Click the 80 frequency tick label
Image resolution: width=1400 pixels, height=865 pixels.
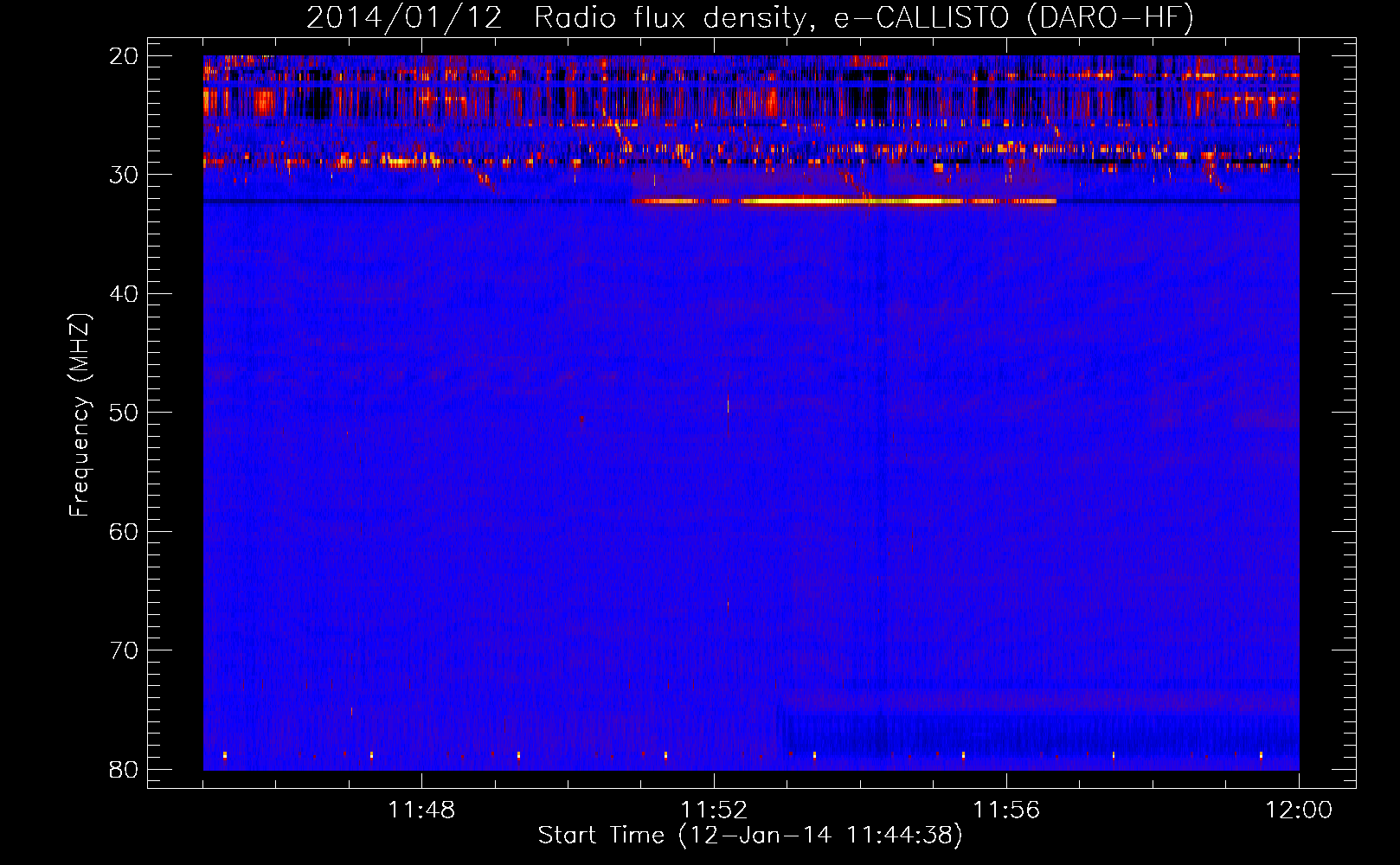coord(125,769)
